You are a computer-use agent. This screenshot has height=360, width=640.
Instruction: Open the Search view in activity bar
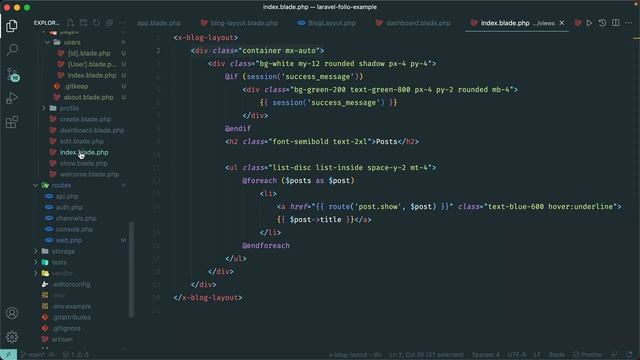[12, 50]
